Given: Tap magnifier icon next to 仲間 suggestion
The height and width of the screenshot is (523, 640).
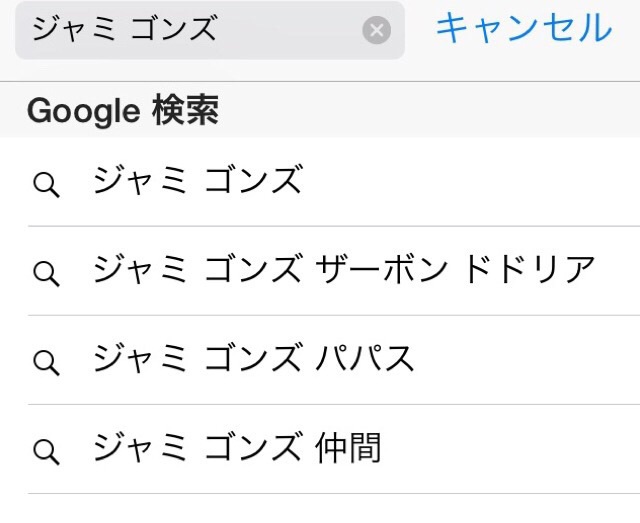Looking at the screenshot, I should point(46,452).
